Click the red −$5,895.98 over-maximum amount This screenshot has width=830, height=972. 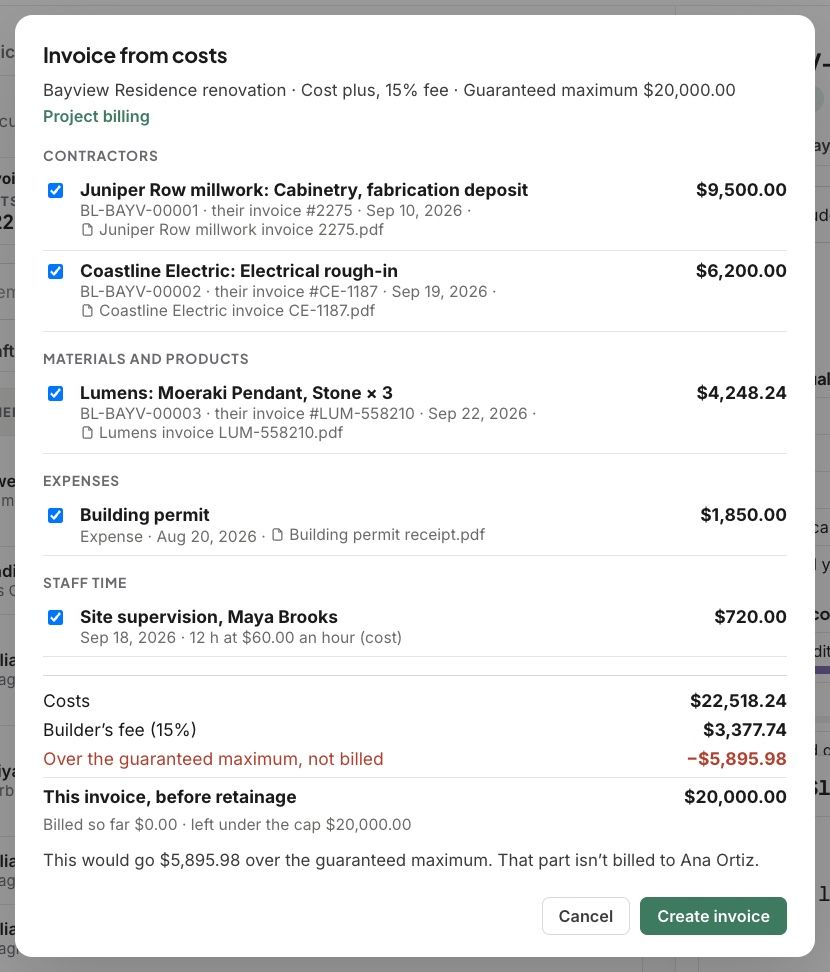click(x=736, y=759)
